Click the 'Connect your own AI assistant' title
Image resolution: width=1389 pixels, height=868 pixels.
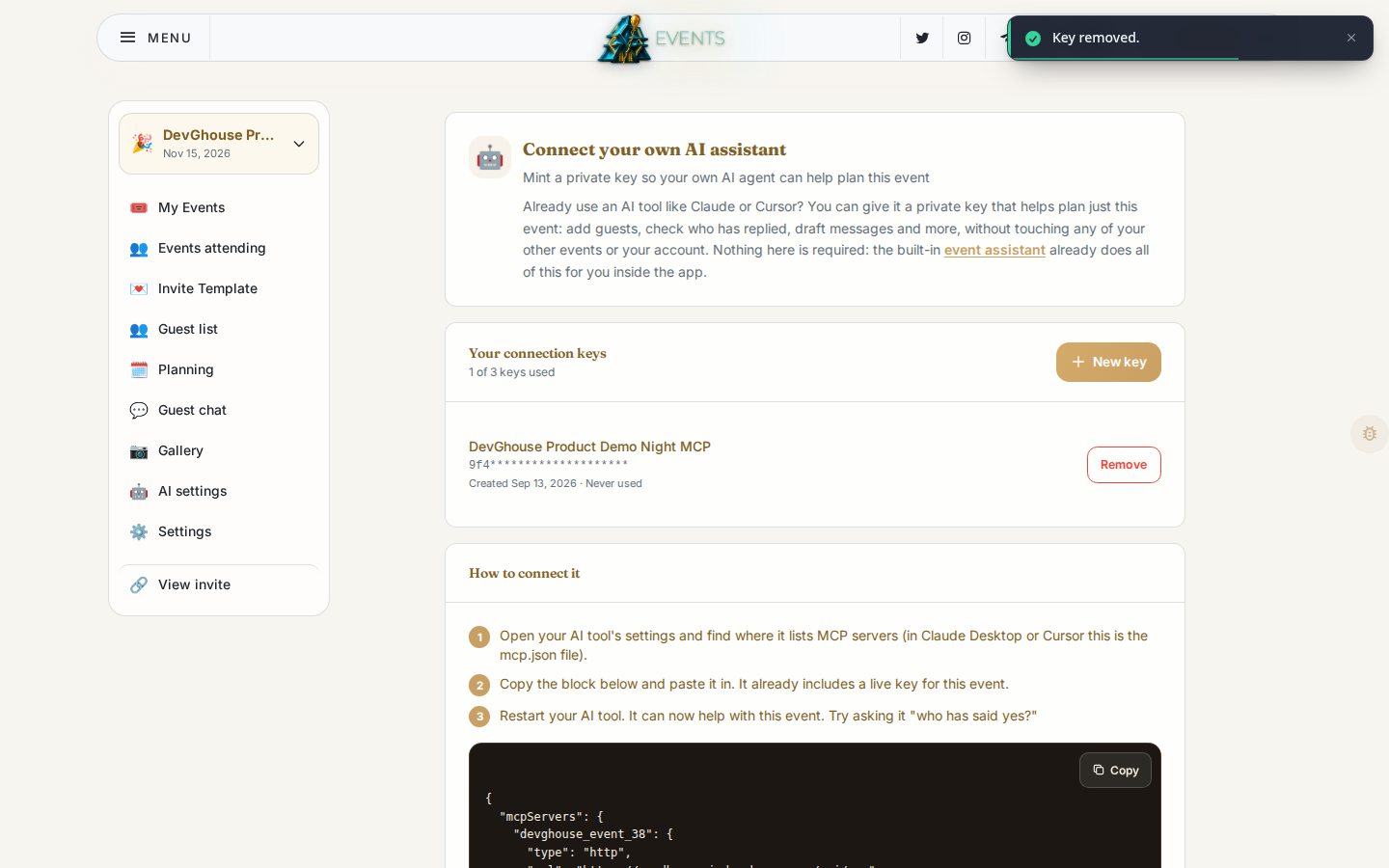click(x=654, y=149)
